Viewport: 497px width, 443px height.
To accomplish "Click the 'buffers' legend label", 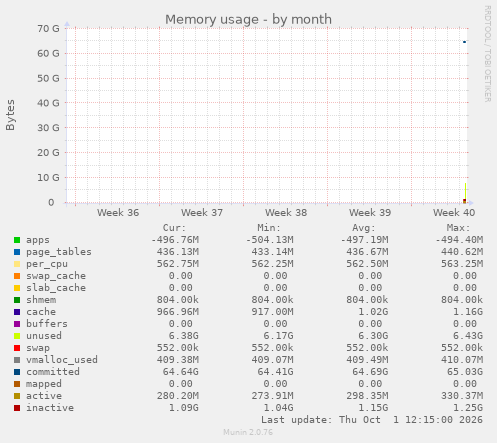I will [47, 324].
